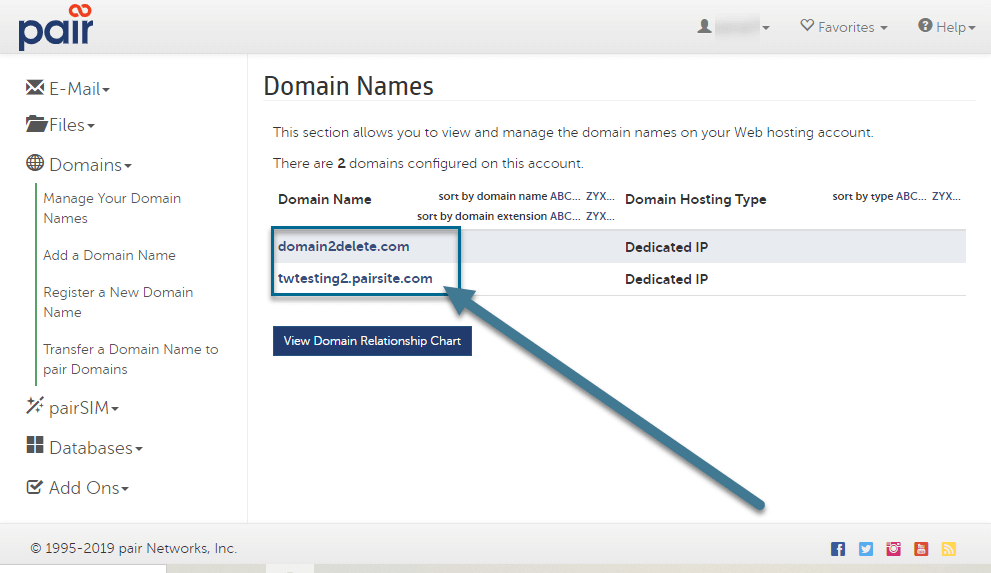Viewport: 991px width, 573px height.
Task: Click View Domain Relationship Chart button
Action: (x=372, y=341)
